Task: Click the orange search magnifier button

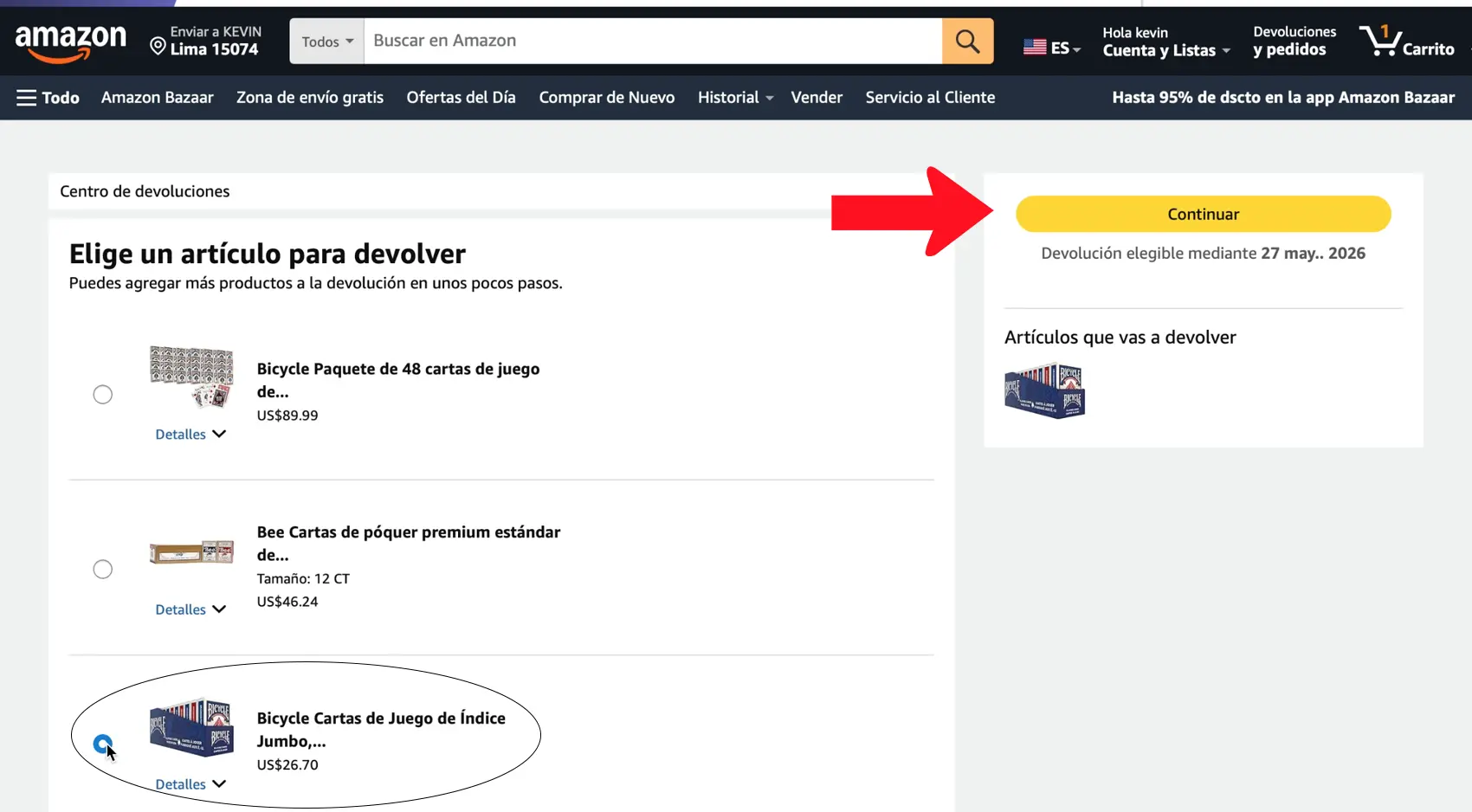Action: point(967,41)
